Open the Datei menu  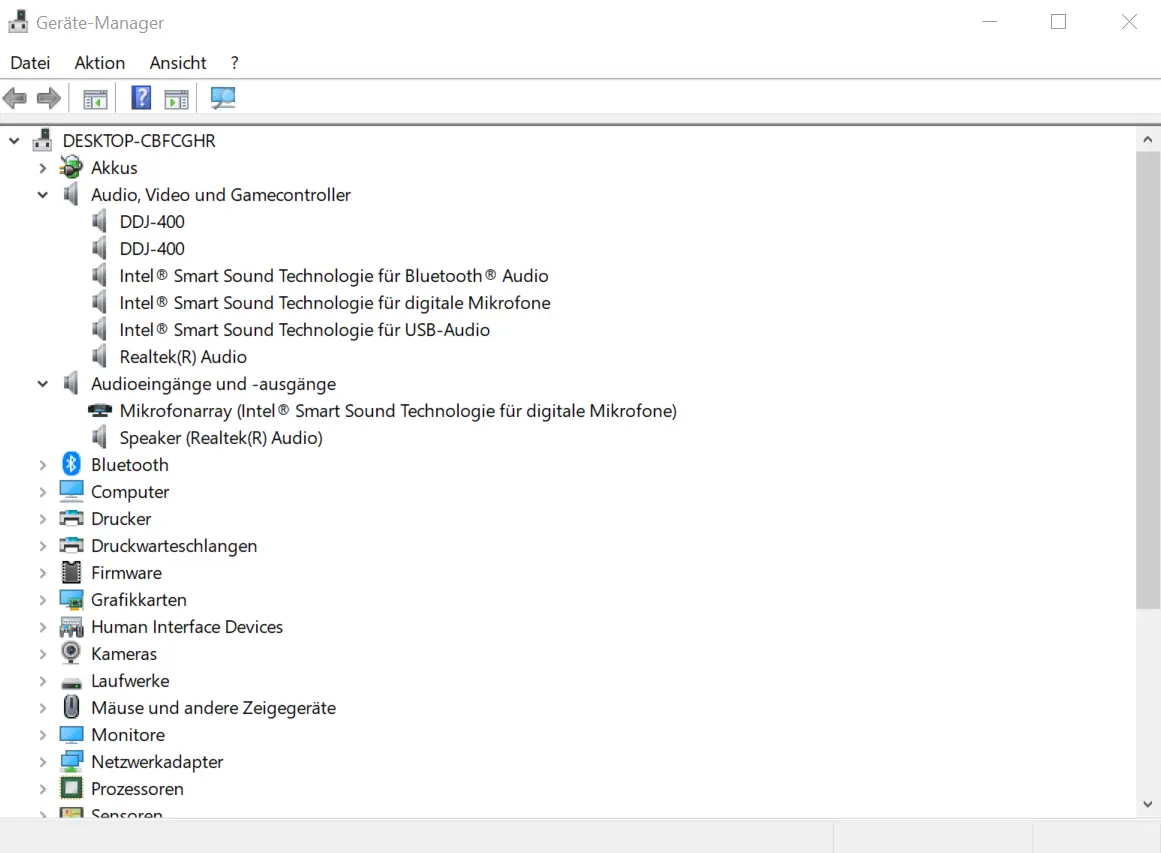(30, 62)
